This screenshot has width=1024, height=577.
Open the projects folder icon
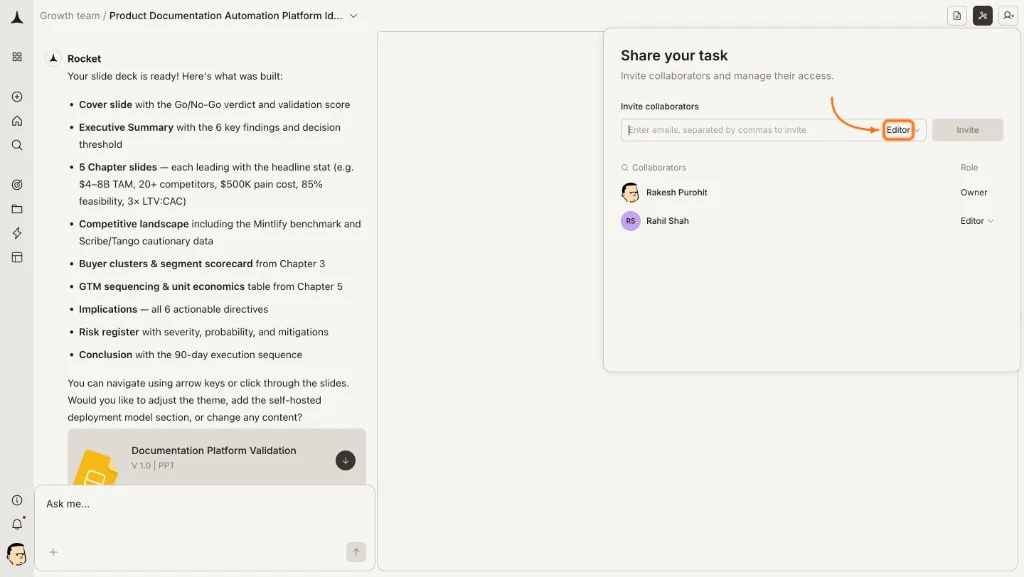pyautogui.click(x=16, y=209)
